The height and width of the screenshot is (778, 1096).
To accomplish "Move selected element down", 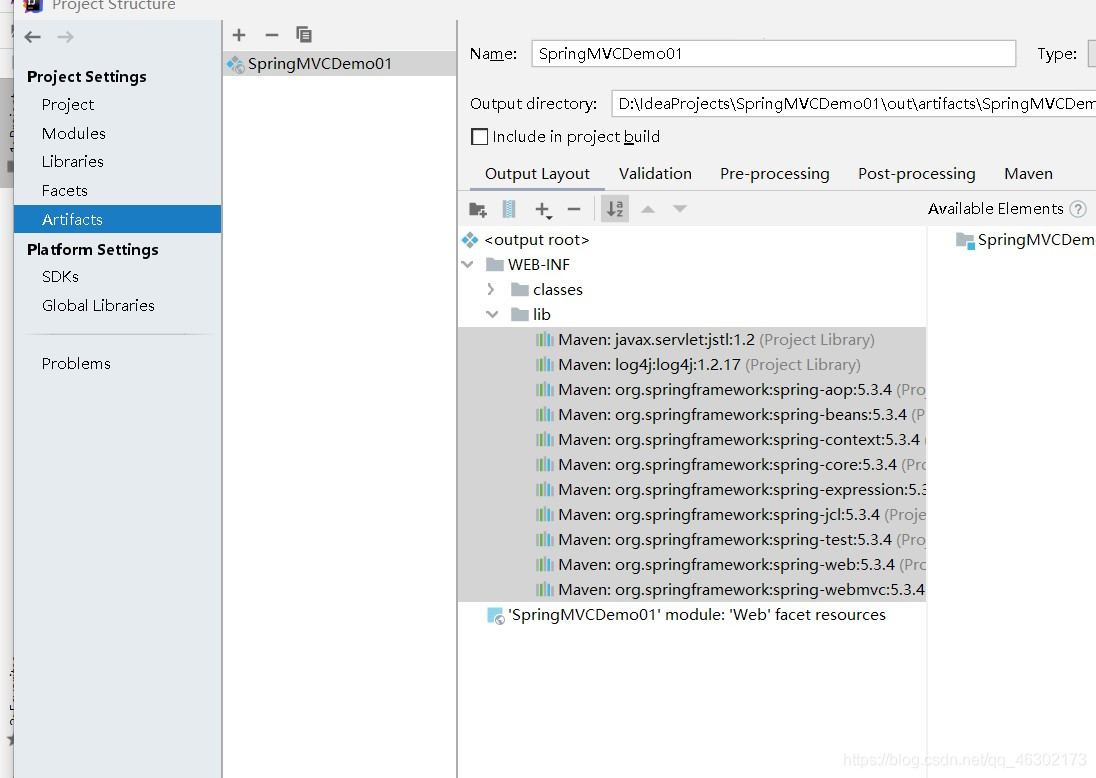I will pyautogui.click(x=679, y=209).
